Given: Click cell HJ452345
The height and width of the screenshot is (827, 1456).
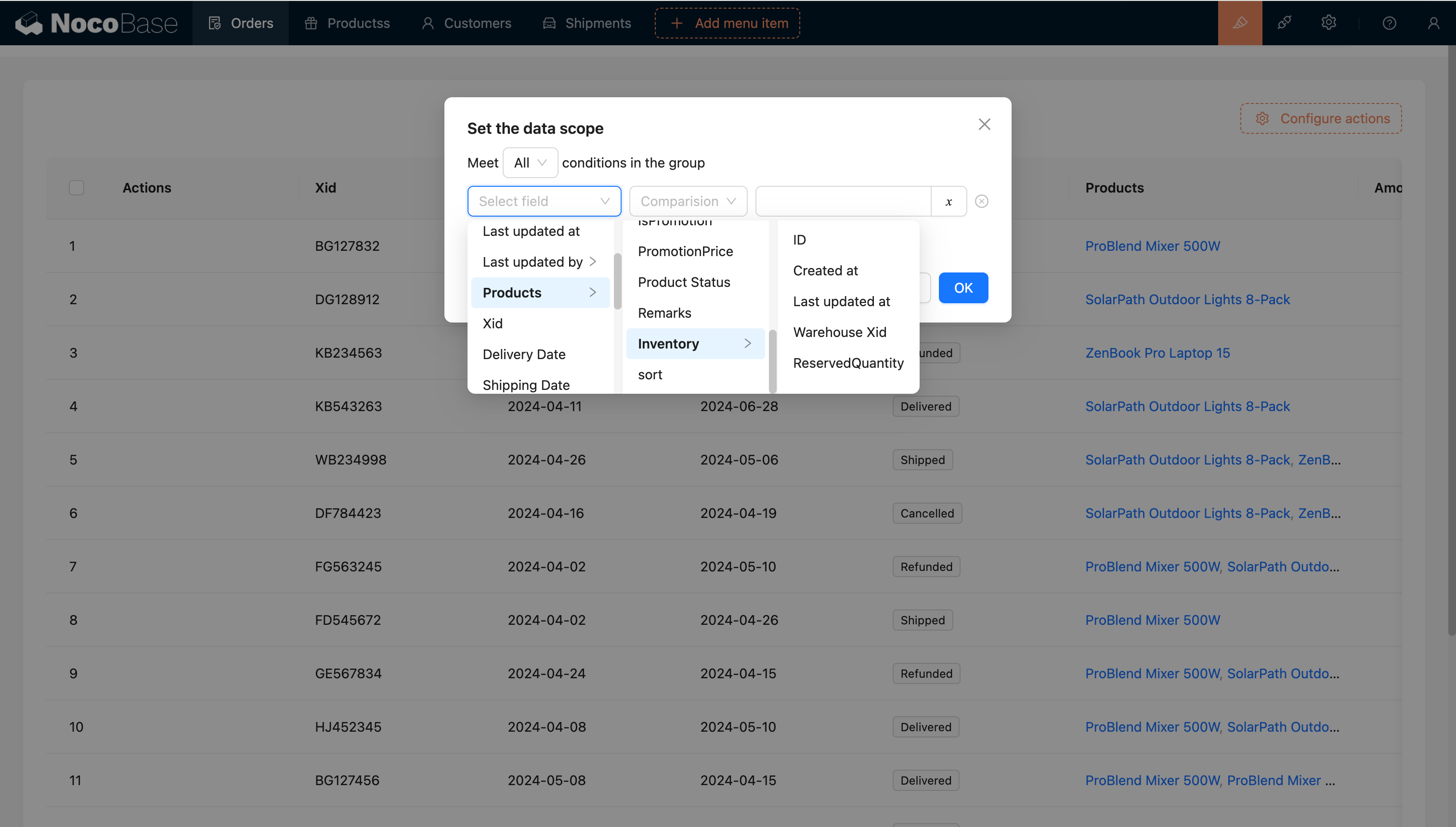Looking at the screenshot, I should tap(348, 726).
